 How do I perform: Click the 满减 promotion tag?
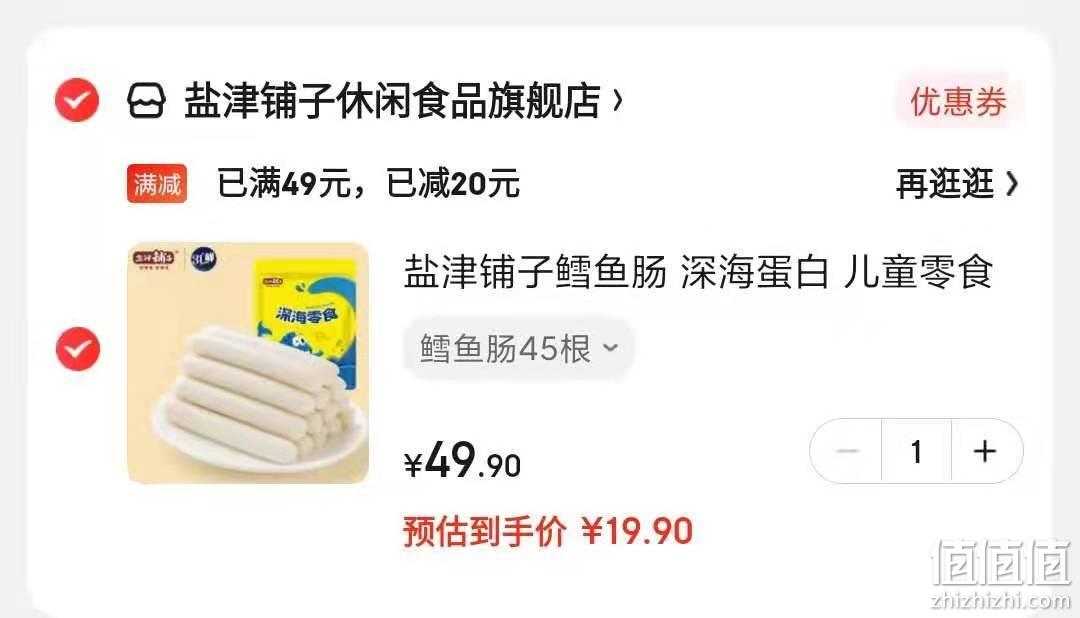pyautogui.click(x=157, y=184)
